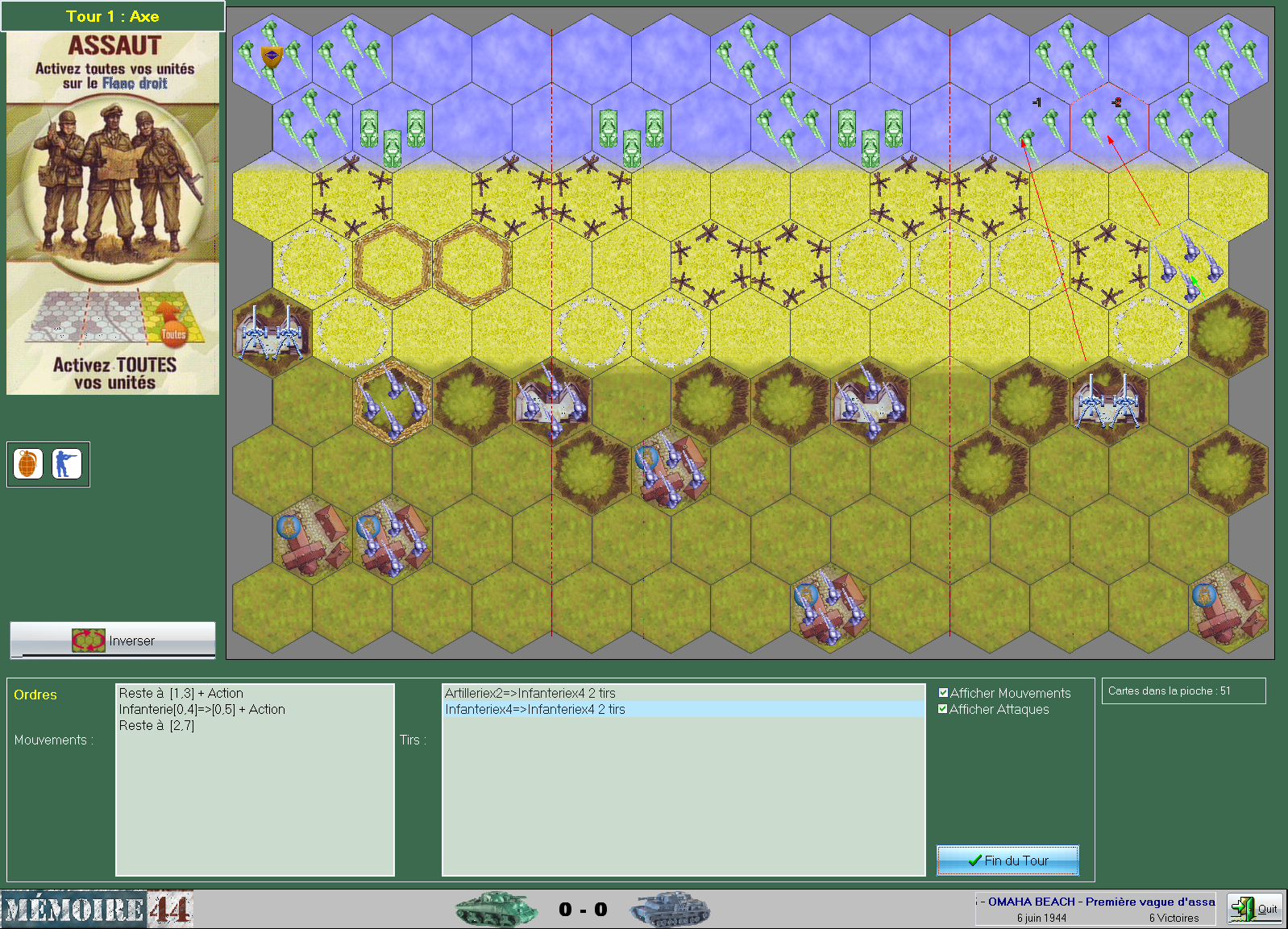
Task: Click the blue infantry soldier icon
Action: pyautogui.click(x=67, y=464)
